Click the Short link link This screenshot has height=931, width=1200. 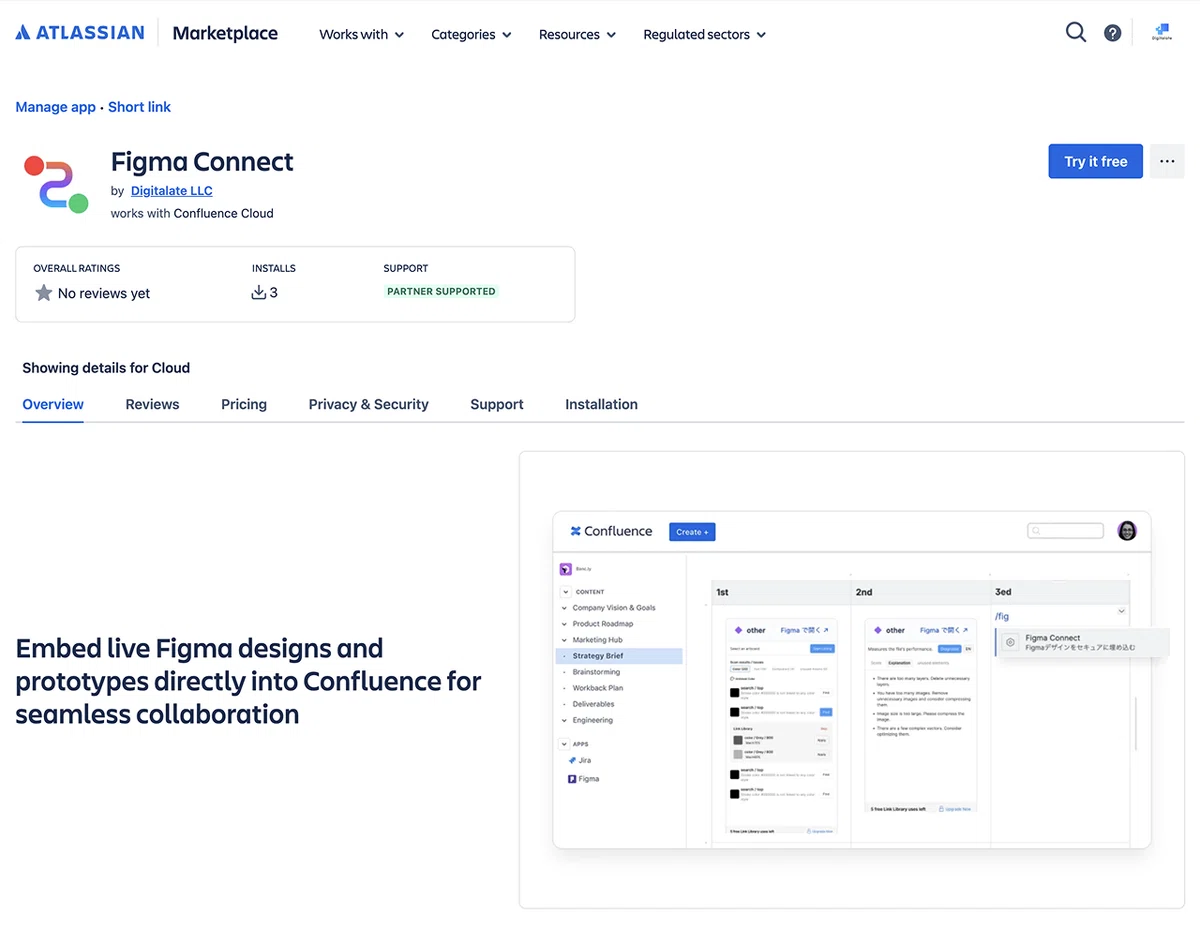[x=139, y=107]
